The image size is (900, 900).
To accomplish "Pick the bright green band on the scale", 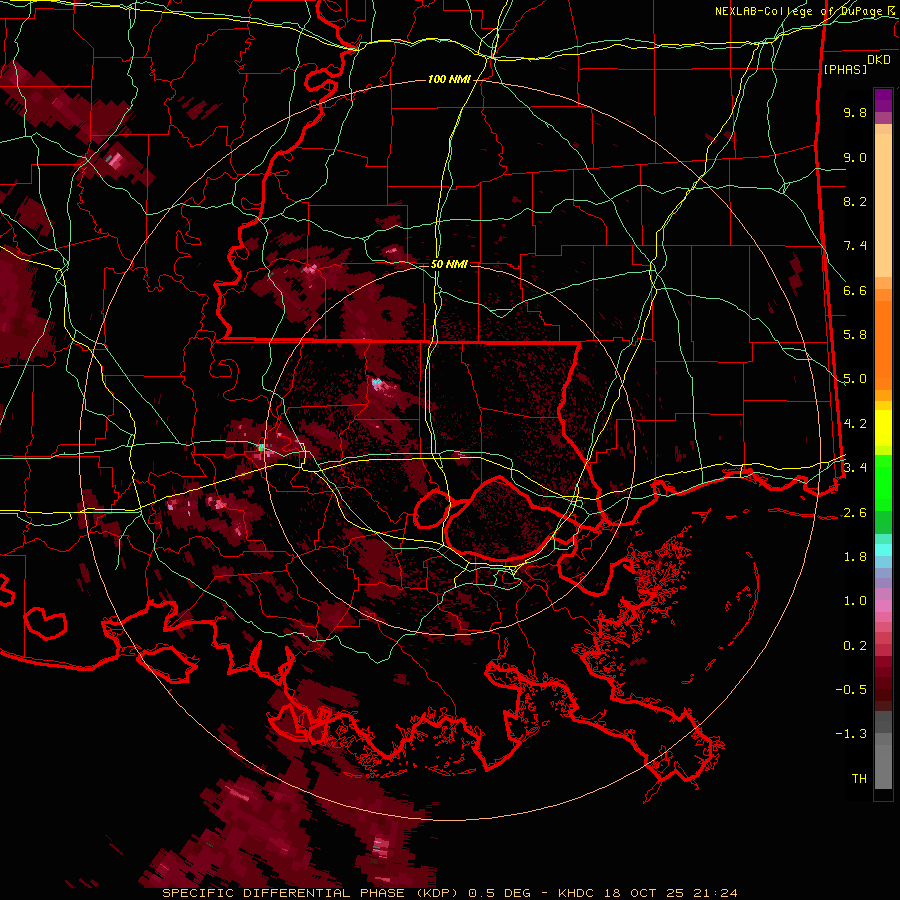I will click(883, 483).
